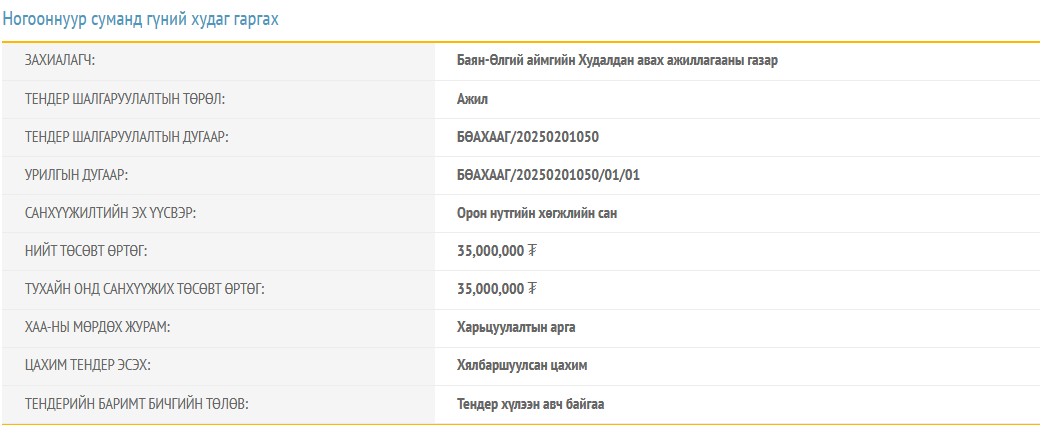Click the 'Орон нутгийн хөгжлийн сан' value

pos(544,213)
